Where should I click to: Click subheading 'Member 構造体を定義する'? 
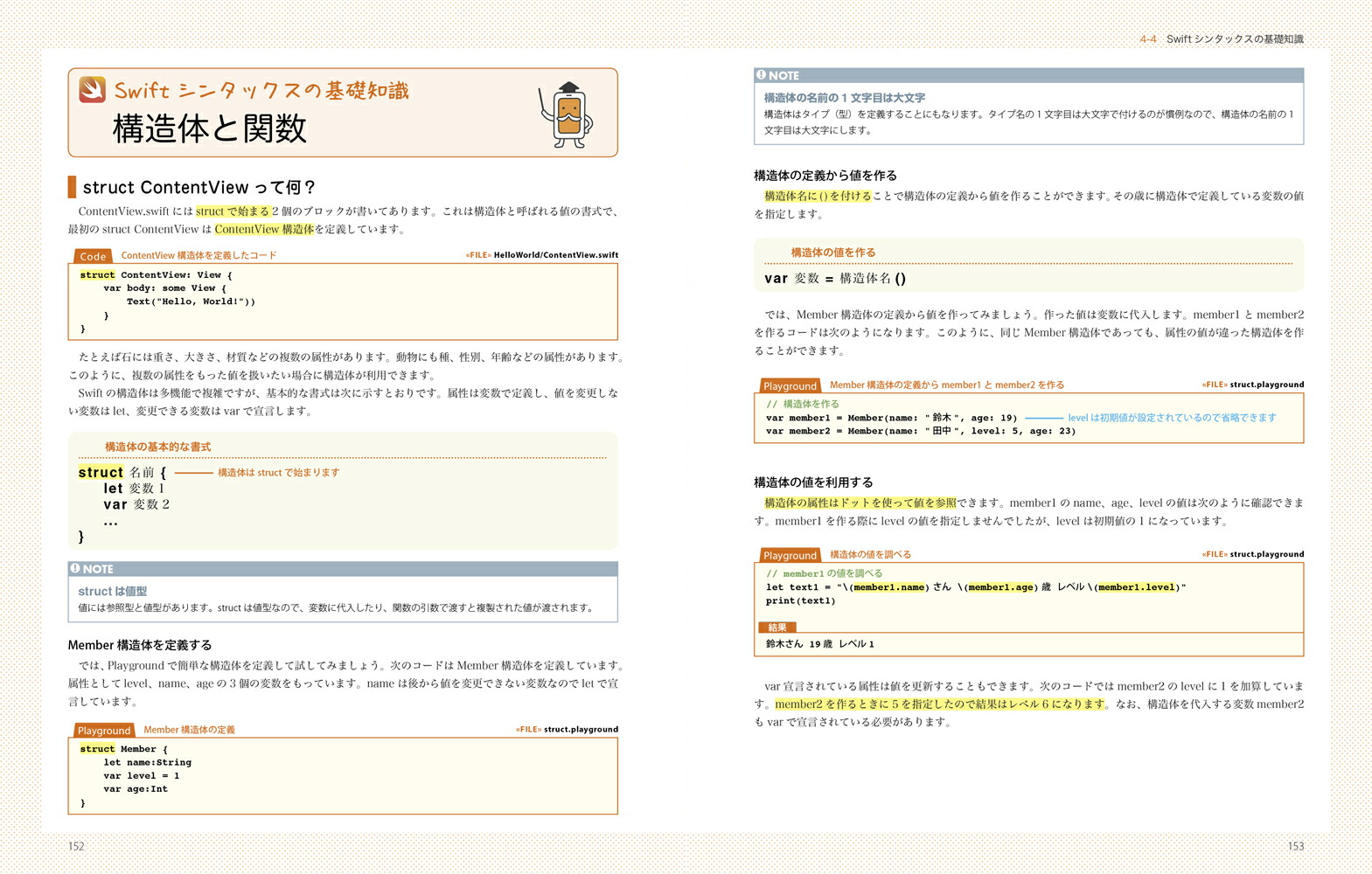coord(140,645)
